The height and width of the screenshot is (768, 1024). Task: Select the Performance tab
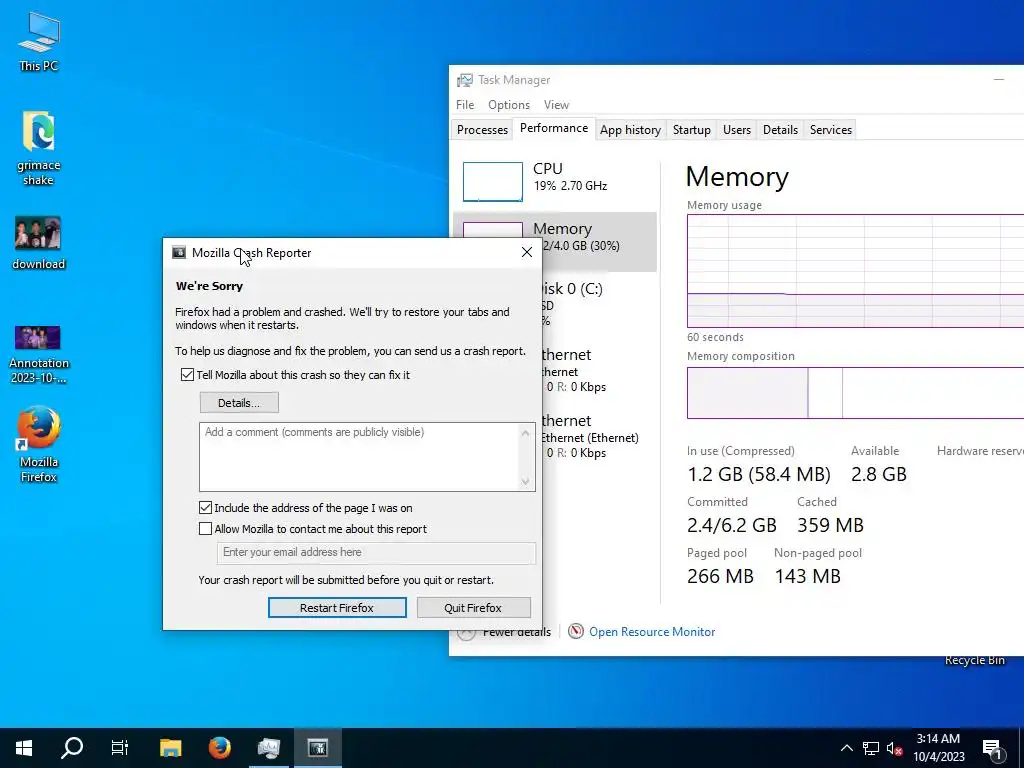[554, 129]
